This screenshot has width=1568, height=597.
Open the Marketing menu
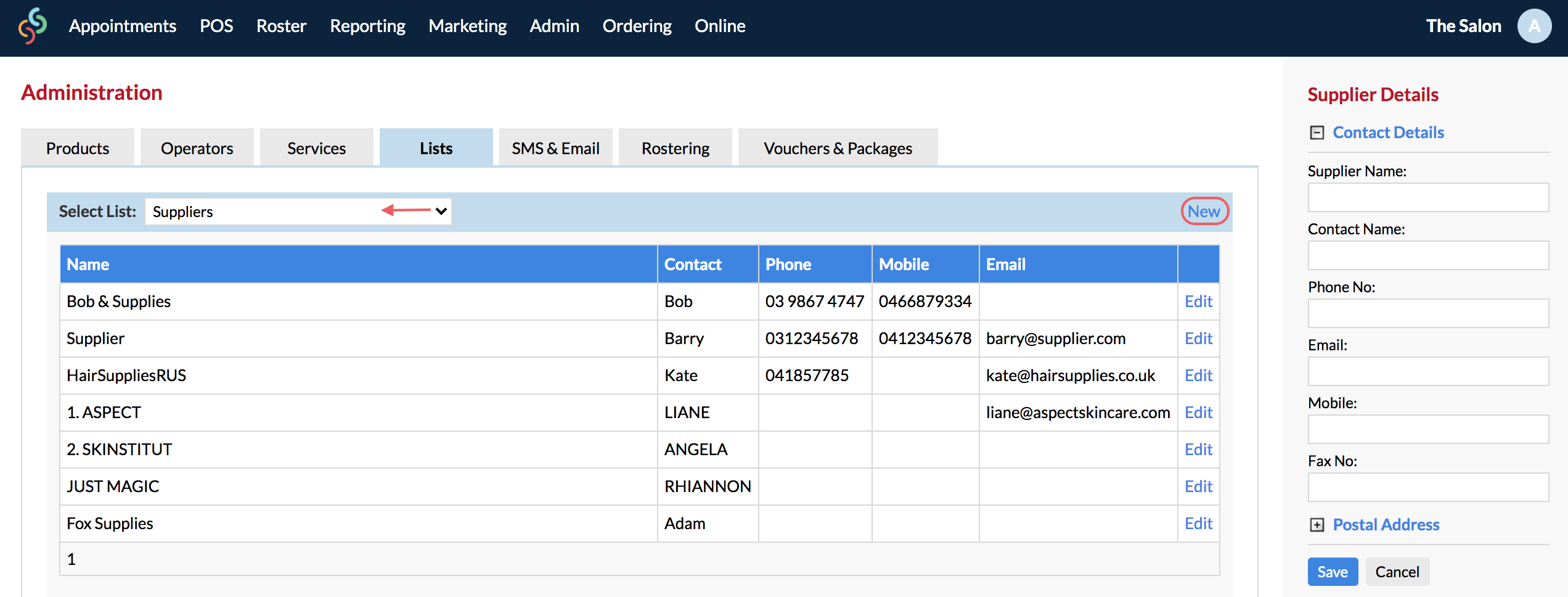(x=467, y=26)
